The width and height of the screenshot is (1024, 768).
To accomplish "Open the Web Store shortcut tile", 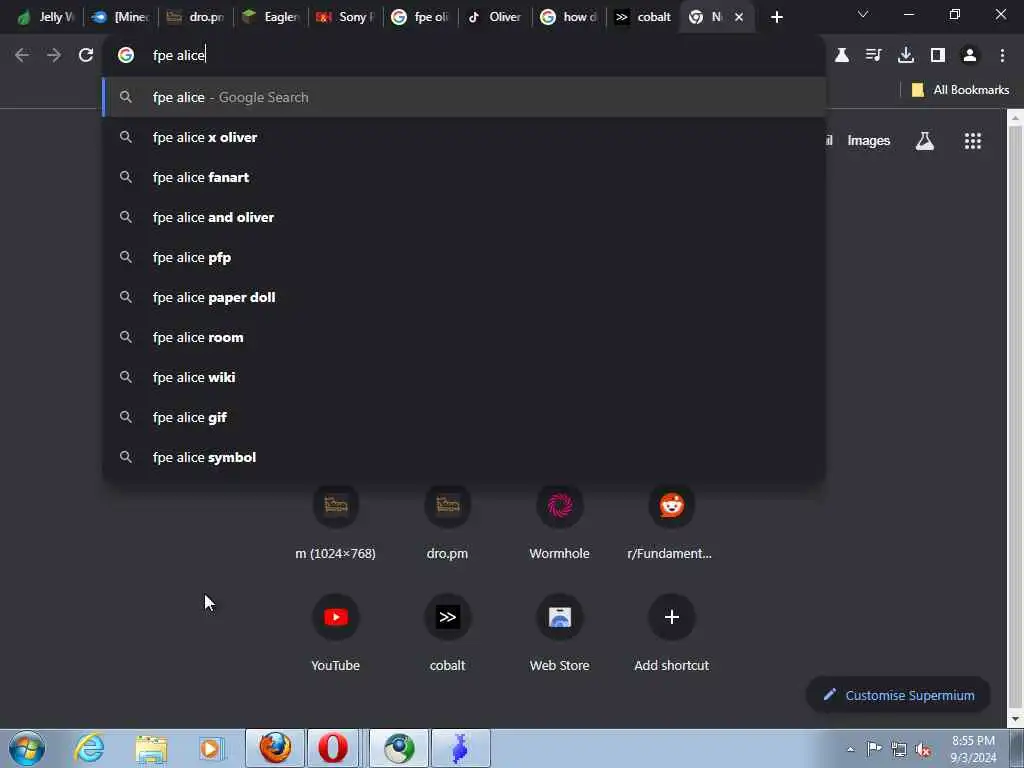I will click(560, 632).
